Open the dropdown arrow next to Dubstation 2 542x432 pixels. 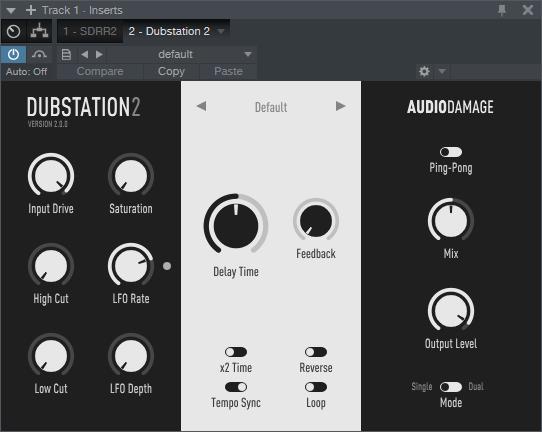(221, 31)
